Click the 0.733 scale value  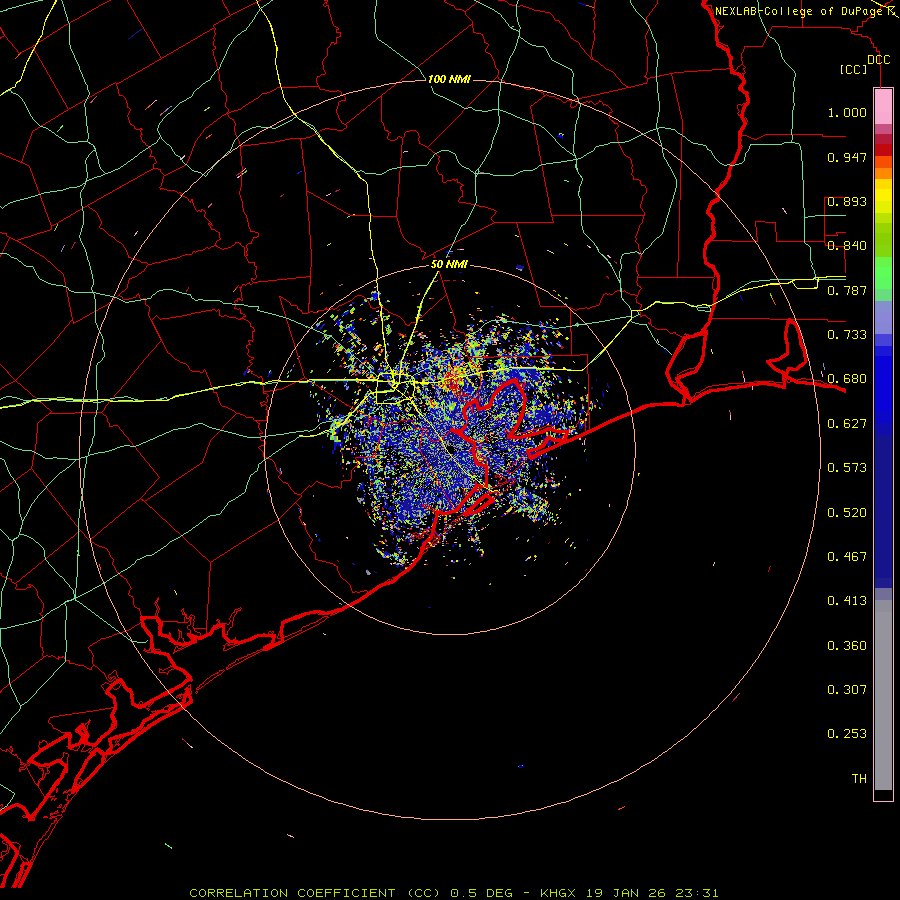(x=847, y=335)
